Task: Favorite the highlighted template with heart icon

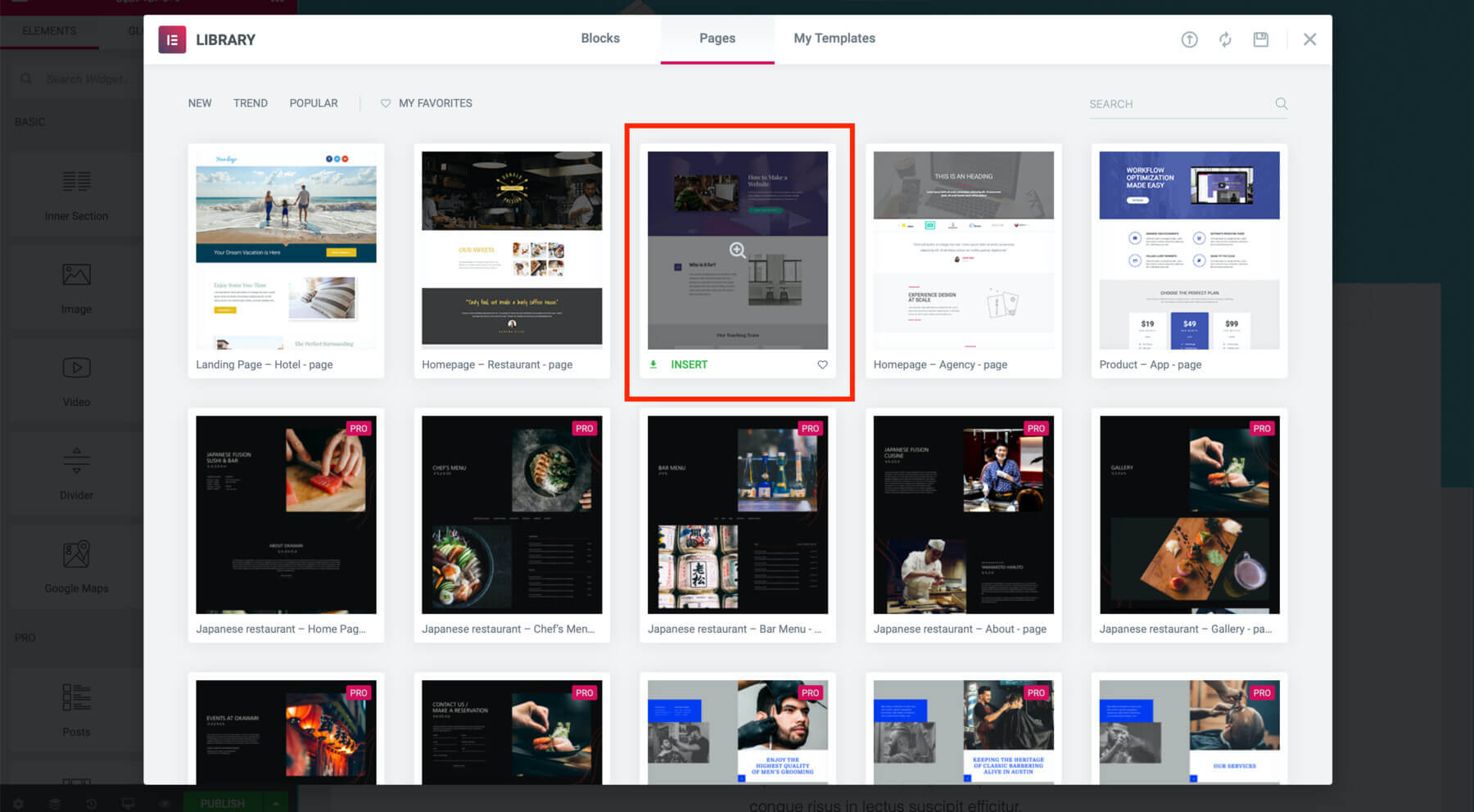Action: [822, 365]
